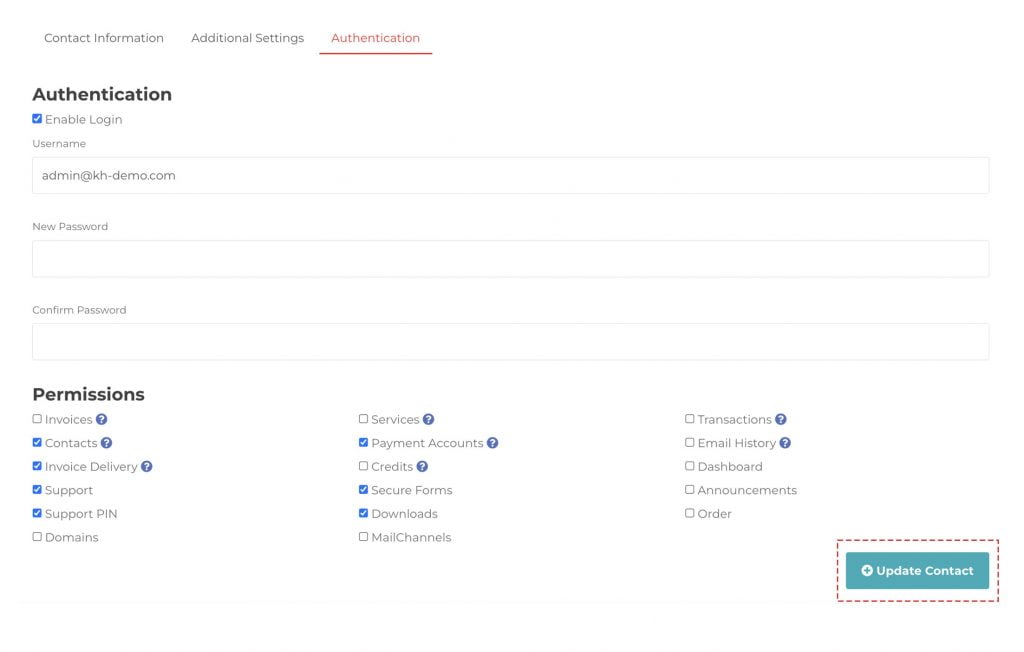Open help icon next to Contacts
This screenshot has height=652, width=1024.
pyautogui.click(x=106, y=443)
